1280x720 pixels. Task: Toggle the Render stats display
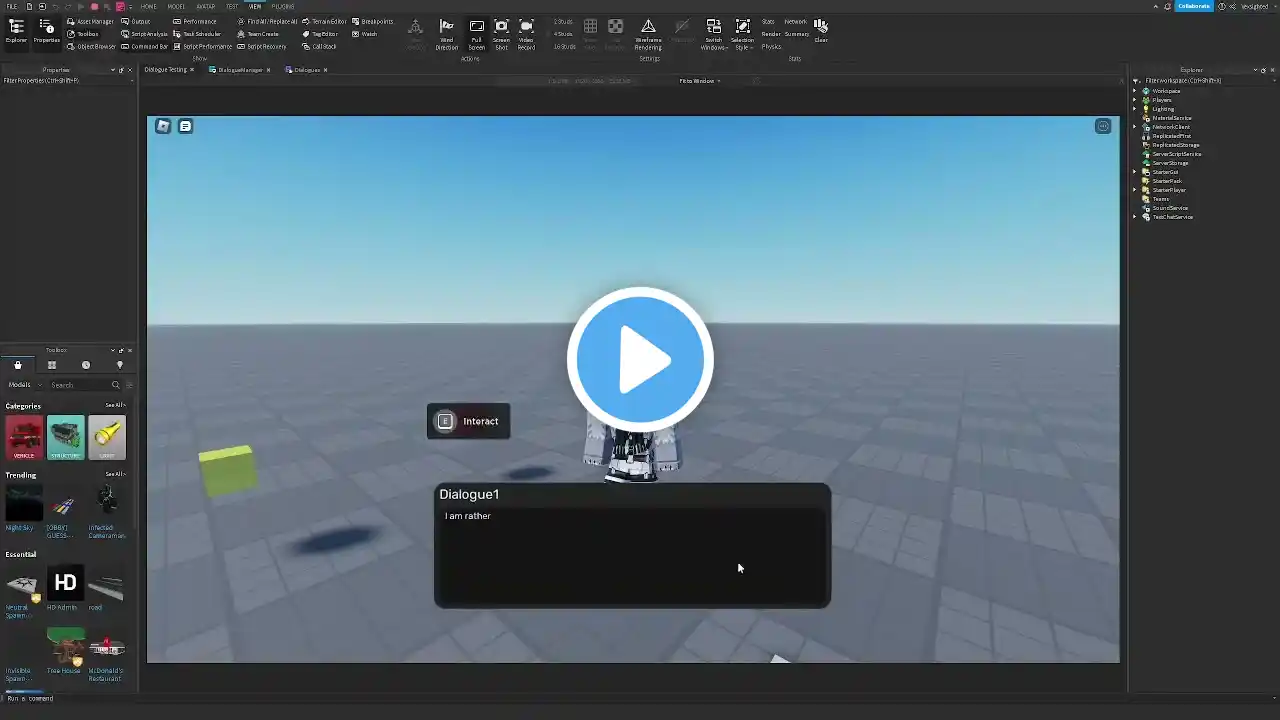(771, 34)
